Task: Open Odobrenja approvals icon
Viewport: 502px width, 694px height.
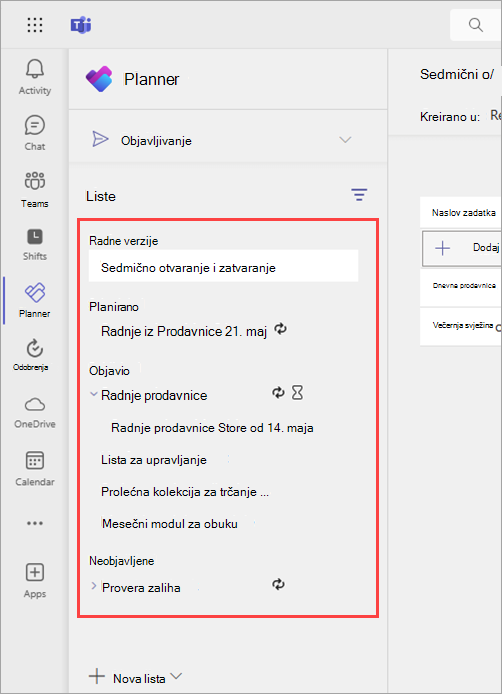Action: [x=35, y=348]
